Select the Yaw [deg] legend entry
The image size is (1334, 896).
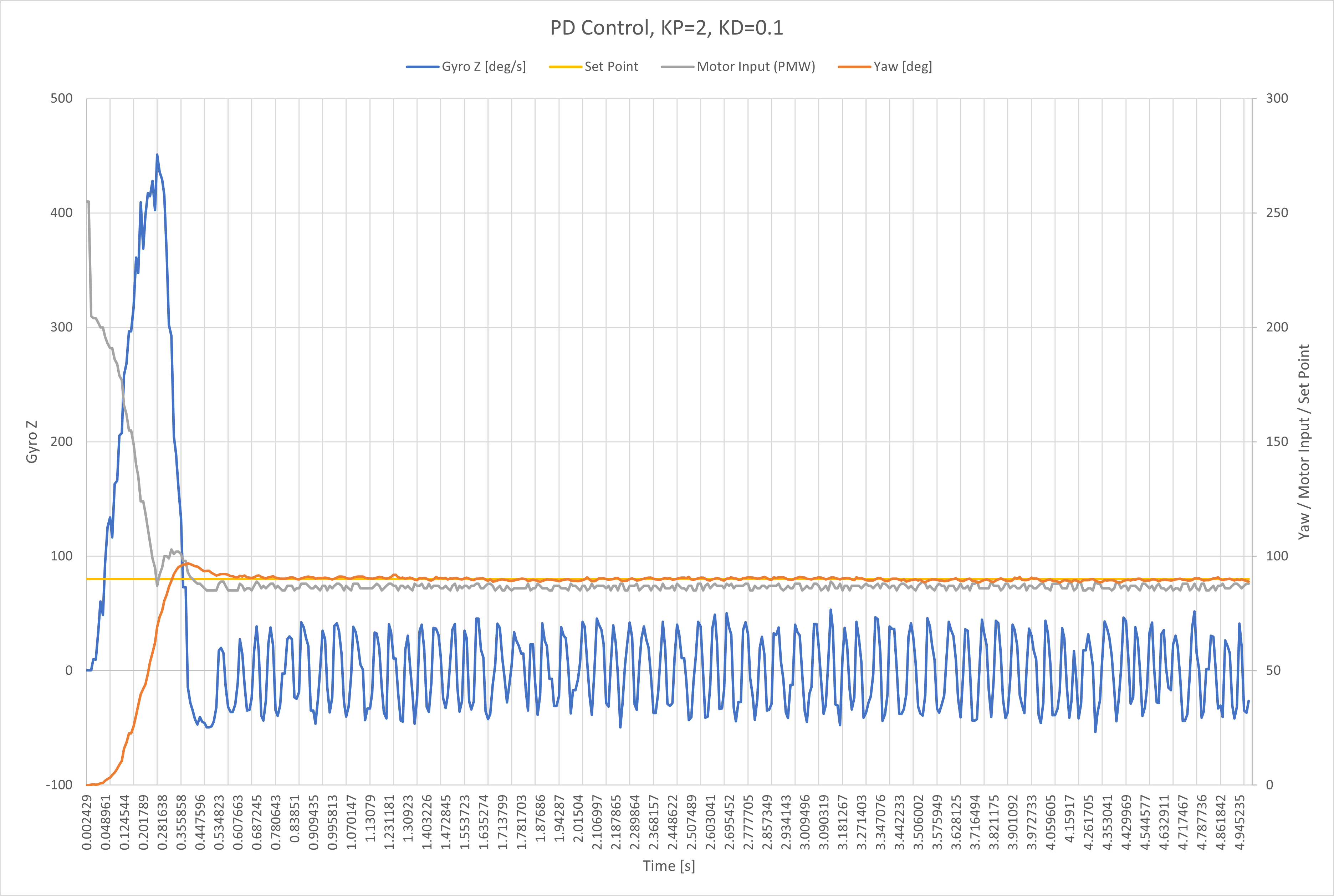pyautogui.click(x=885, y=66)
